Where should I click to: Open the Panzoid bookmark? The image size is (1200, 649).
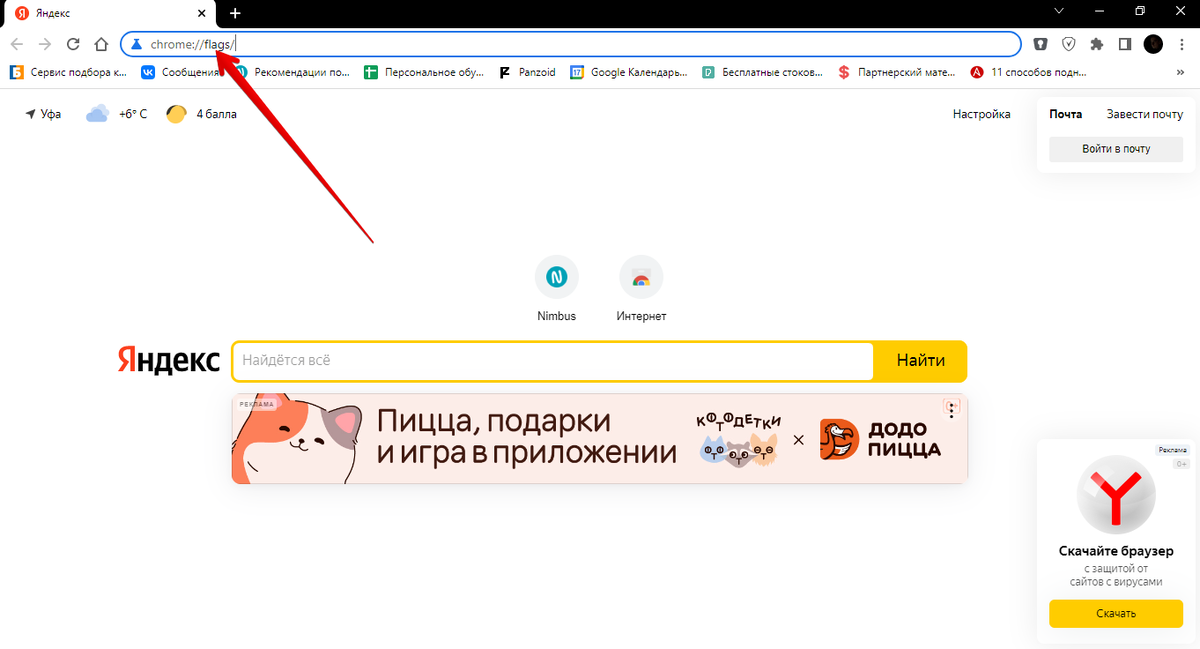click(x=529, y=72)
